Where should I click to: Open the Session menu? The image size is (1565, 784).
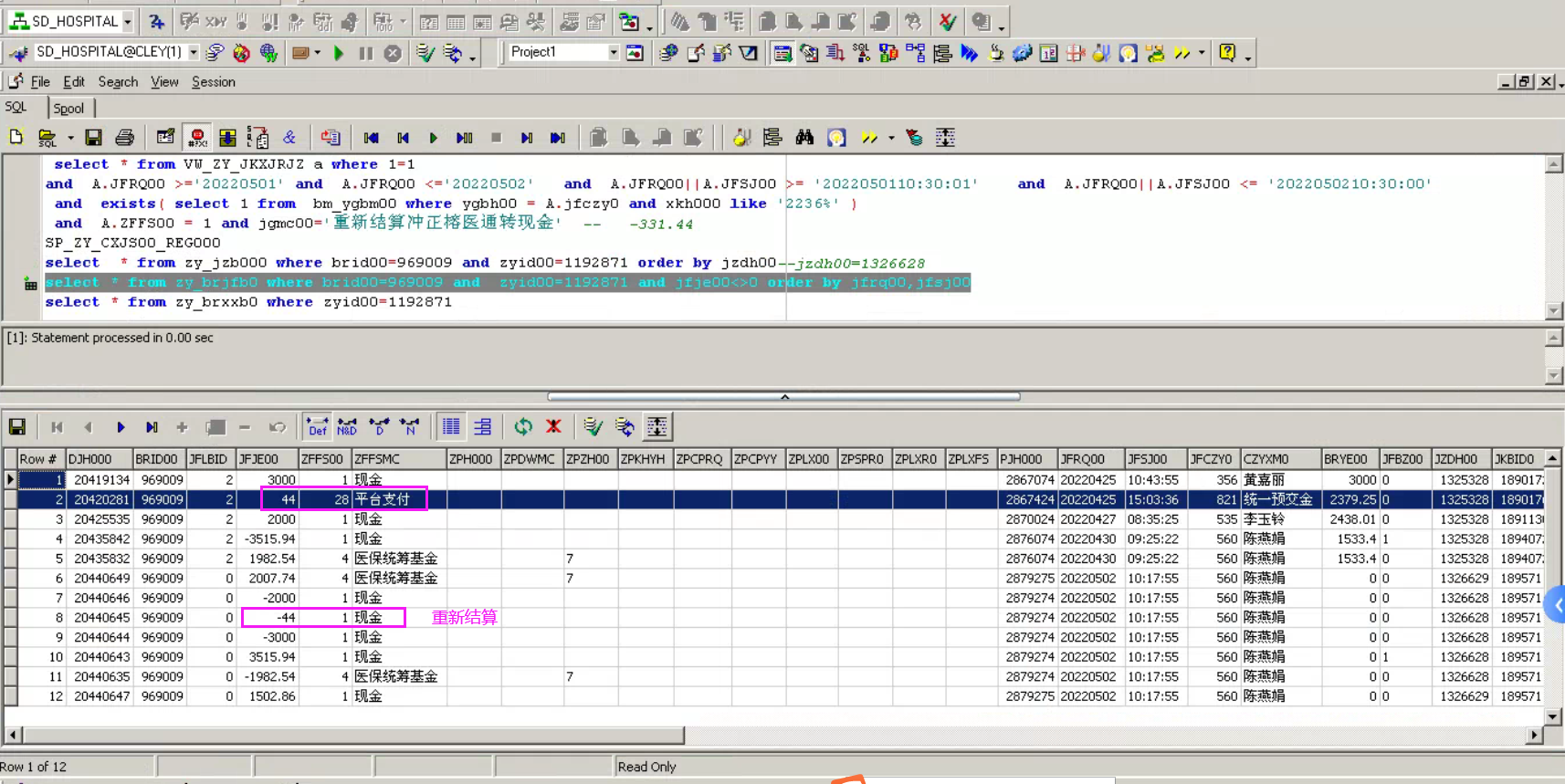pos(213,82)
